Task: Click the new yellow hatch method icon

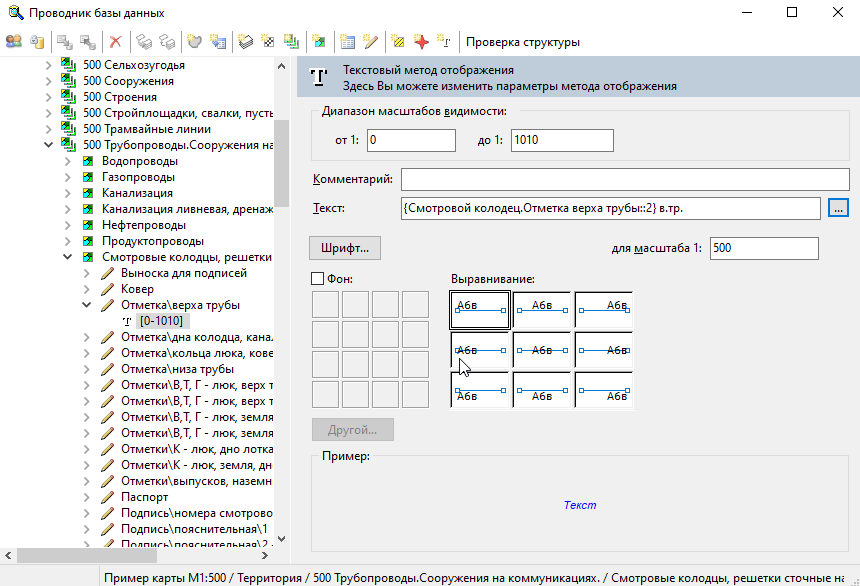Action: click(x=398, y=42)
